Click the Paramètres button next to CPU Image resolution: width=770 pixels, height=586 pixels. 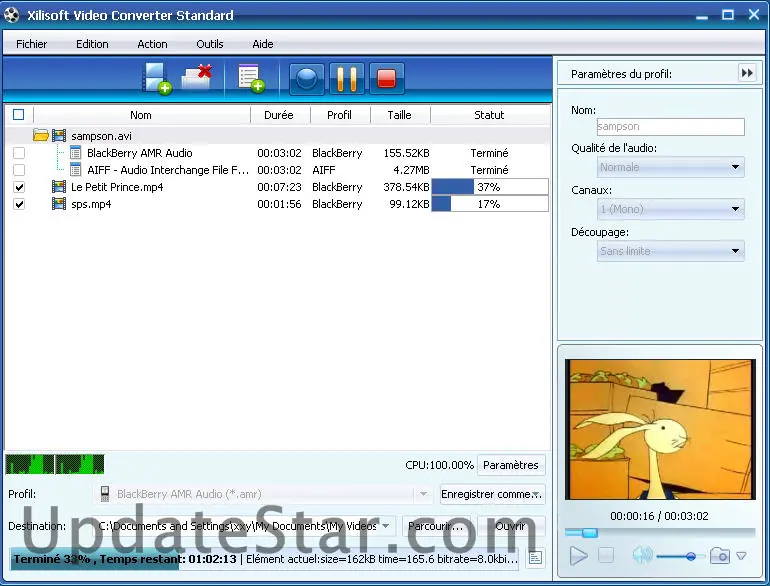click(511, 465)
